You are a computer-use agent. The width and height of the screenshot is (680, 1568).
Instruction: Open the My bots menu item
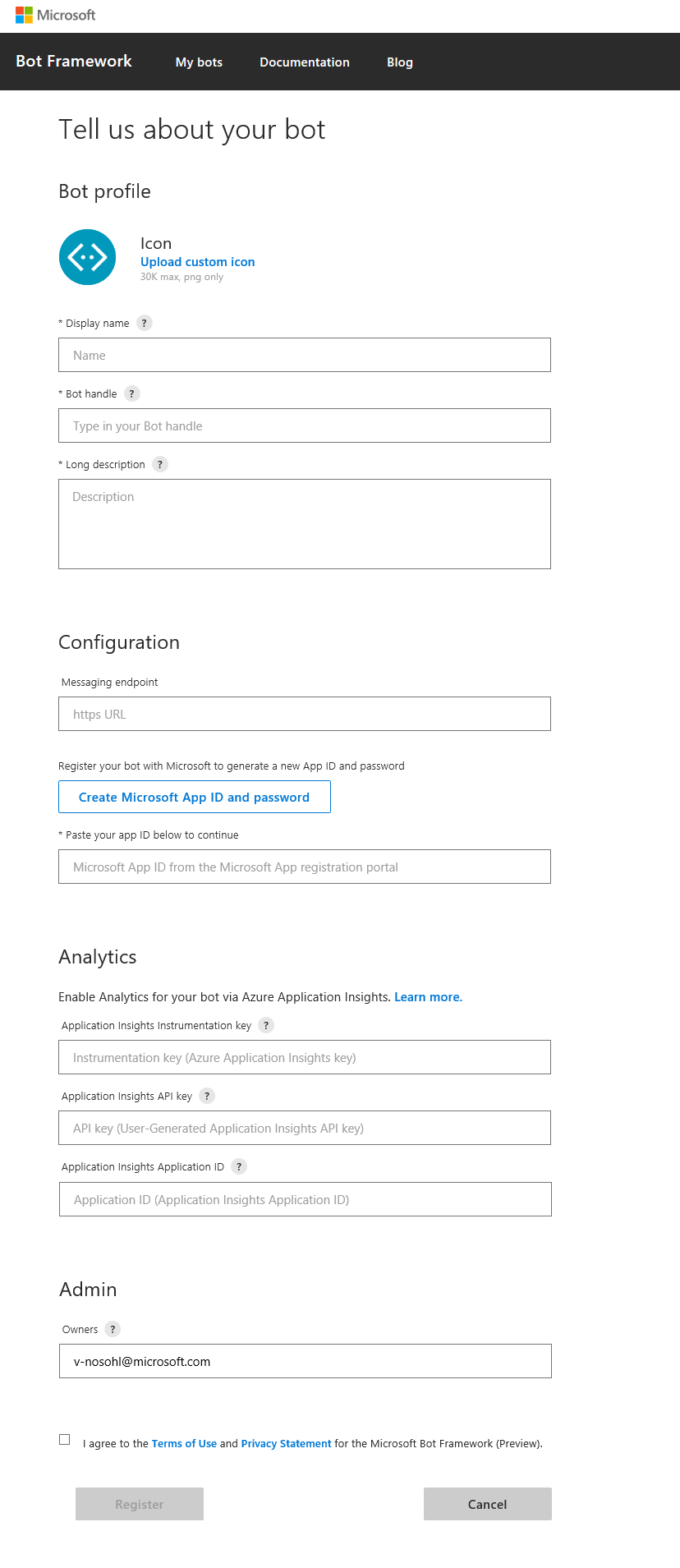[199, 62]
